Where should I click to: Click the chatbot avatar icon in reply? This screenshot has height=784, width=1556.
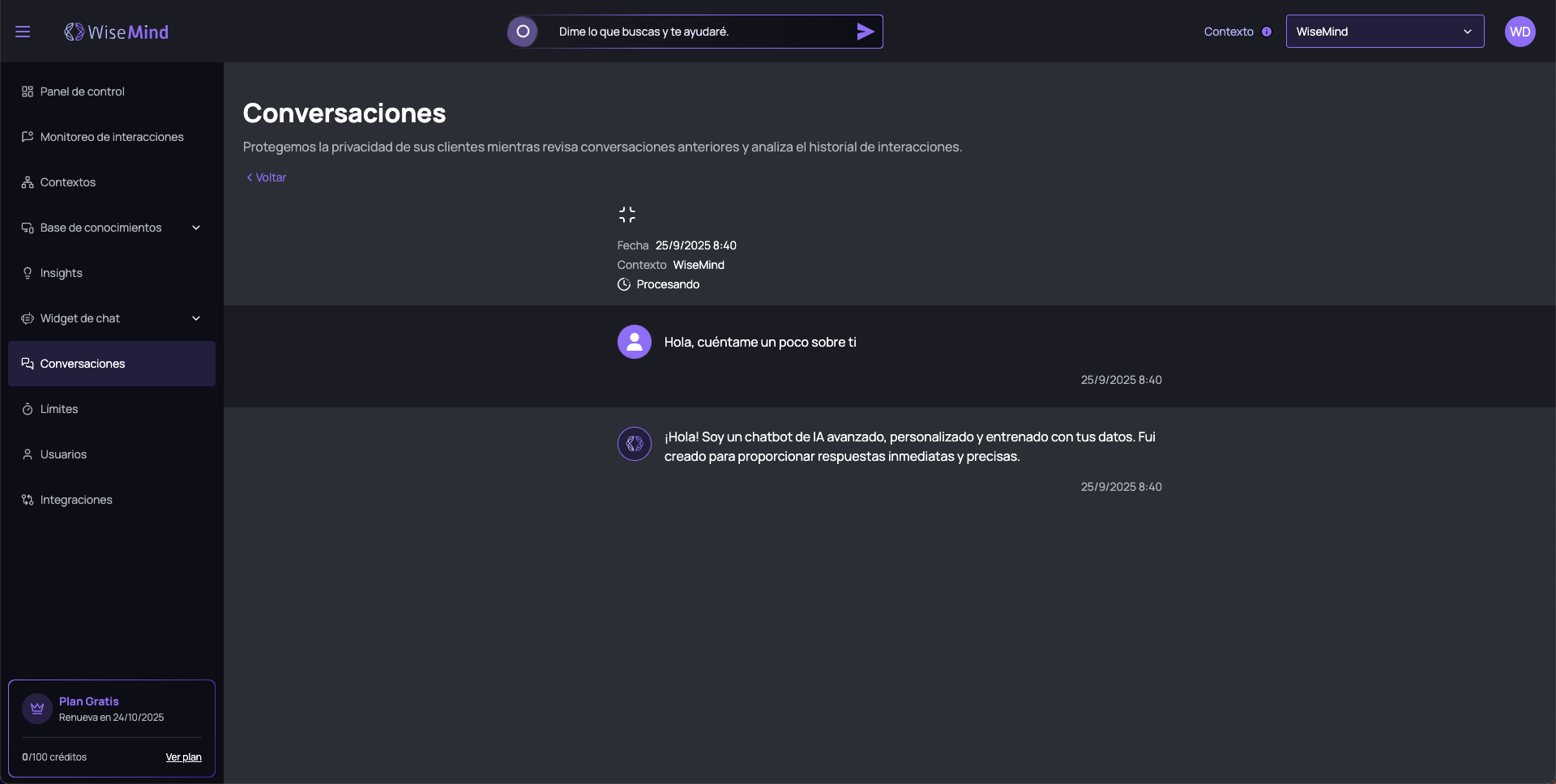(x=635, y=444)
